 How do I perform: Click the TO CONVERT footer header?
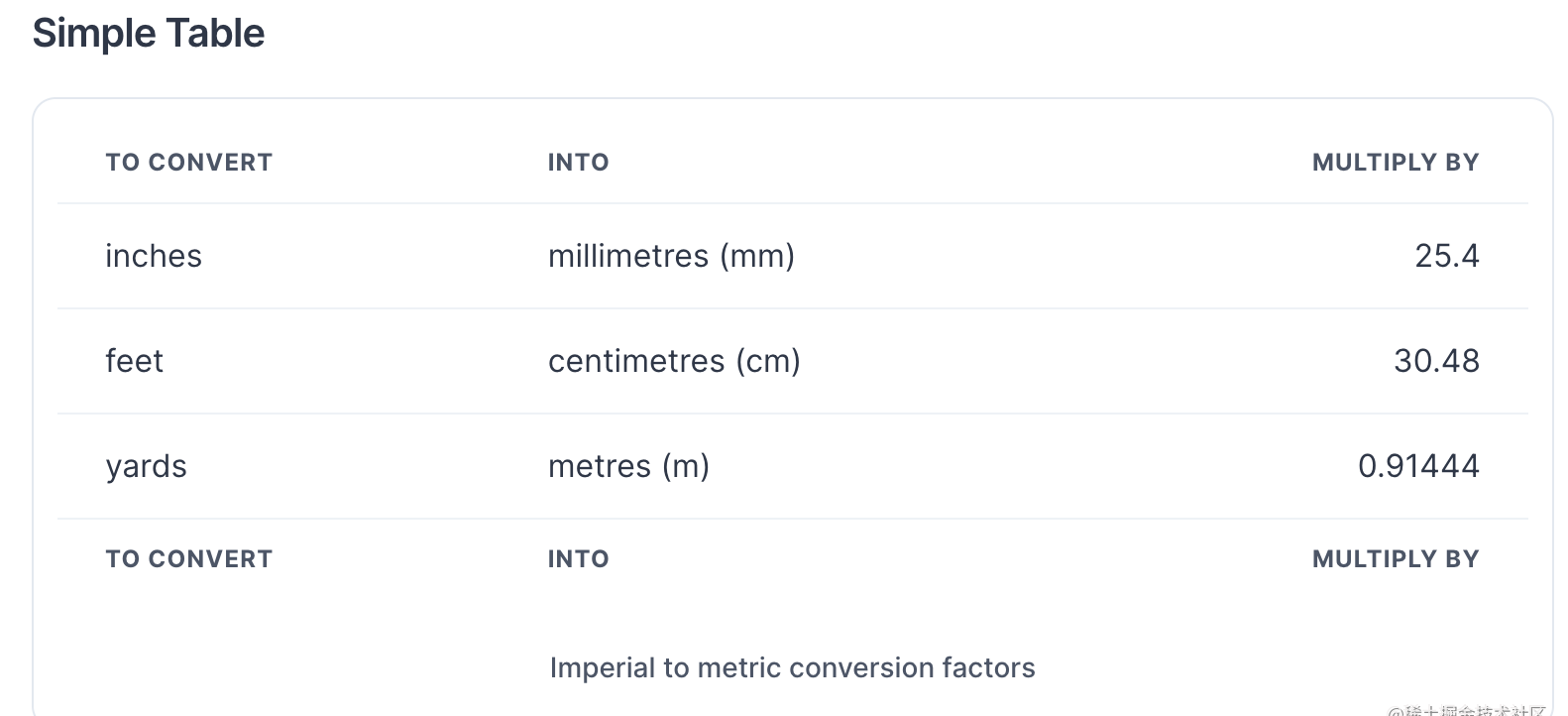pos(189,559)
